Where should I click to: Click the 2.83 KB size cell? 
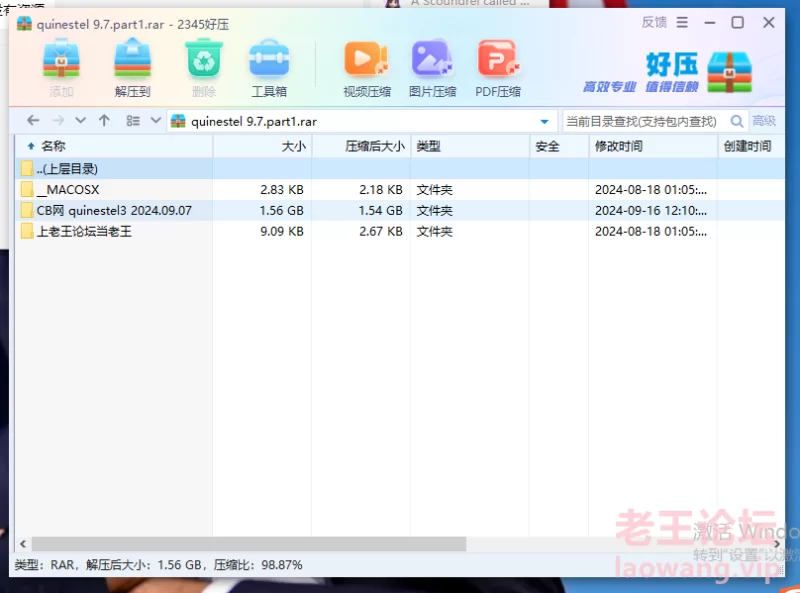[282, 189]
